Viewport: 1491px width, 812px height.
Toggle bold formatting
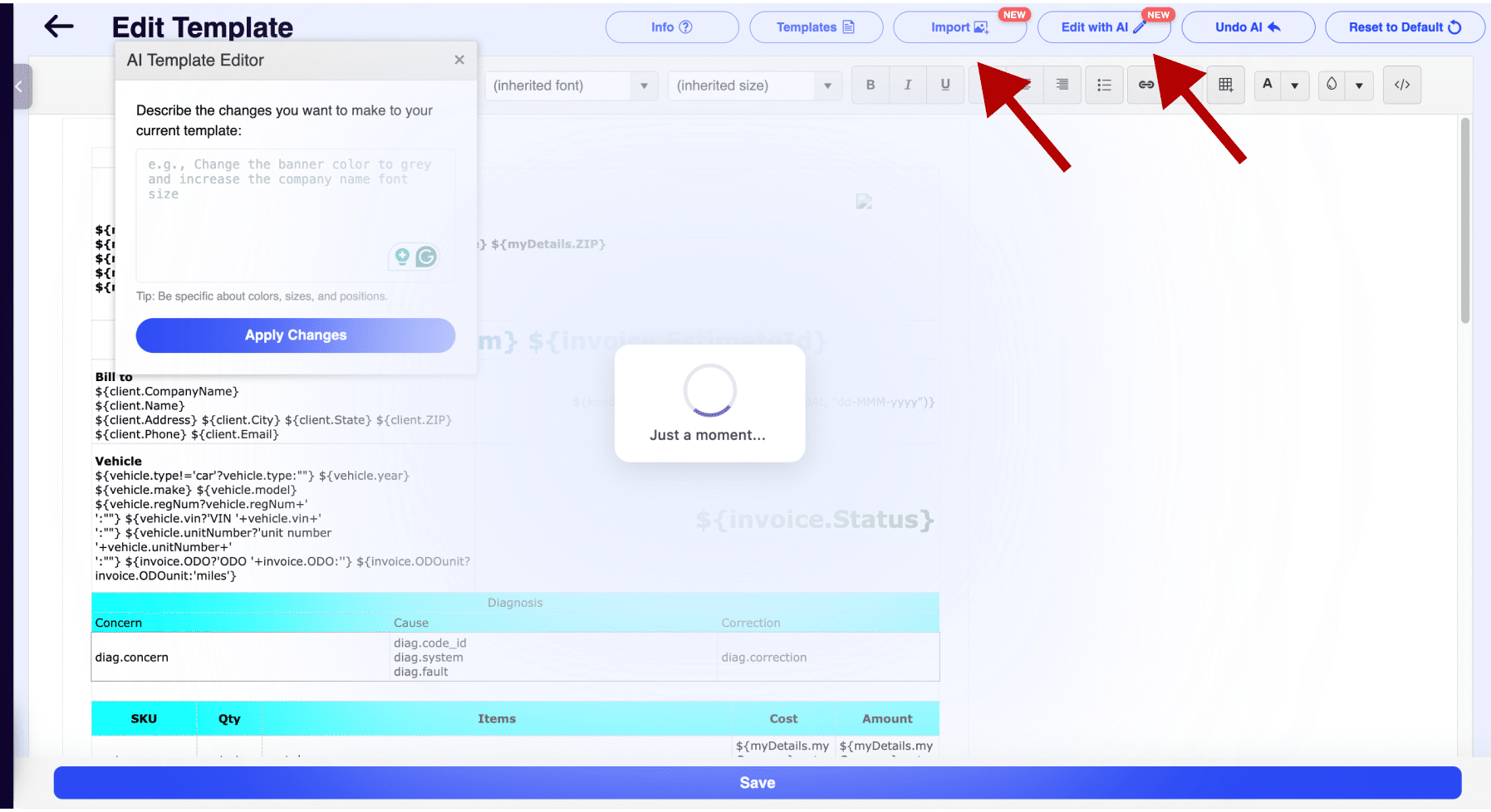(871, 85)
